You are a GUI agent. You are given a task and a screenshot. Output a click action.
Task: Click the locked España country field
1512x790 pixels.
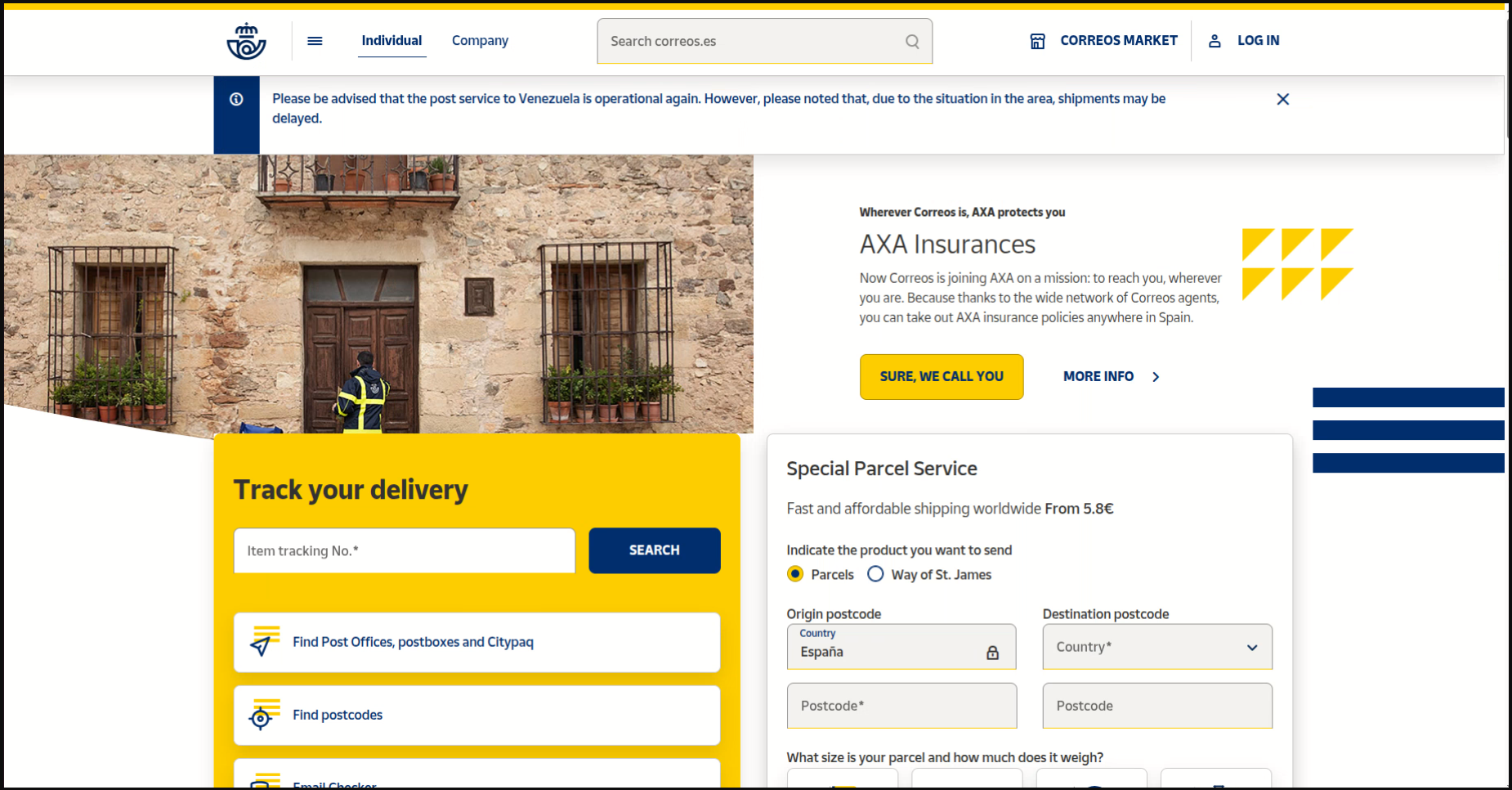(901, 647)
